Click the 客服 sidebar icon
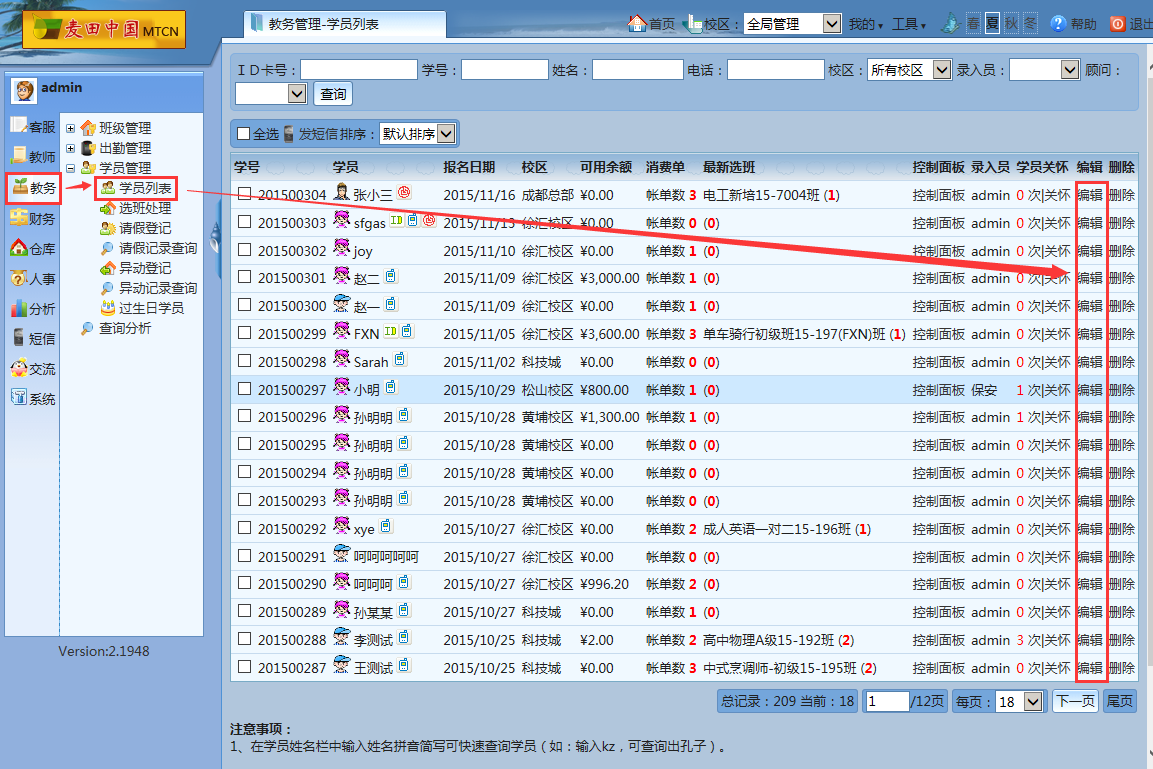Viewport: 1153px width, 769px height. (20, 126)
